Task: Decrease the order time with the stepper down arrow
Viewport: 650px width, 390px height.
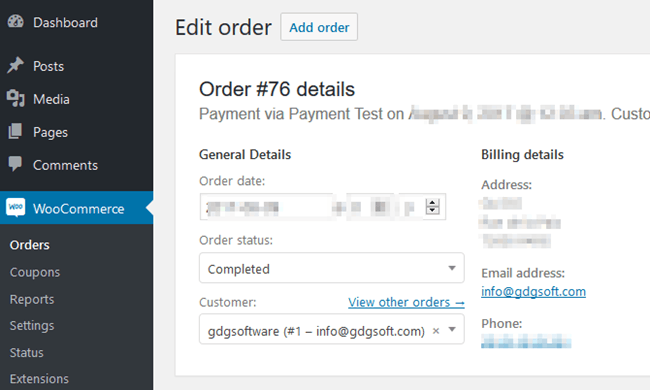Action: pyautogui.click(x=432, y=210)
